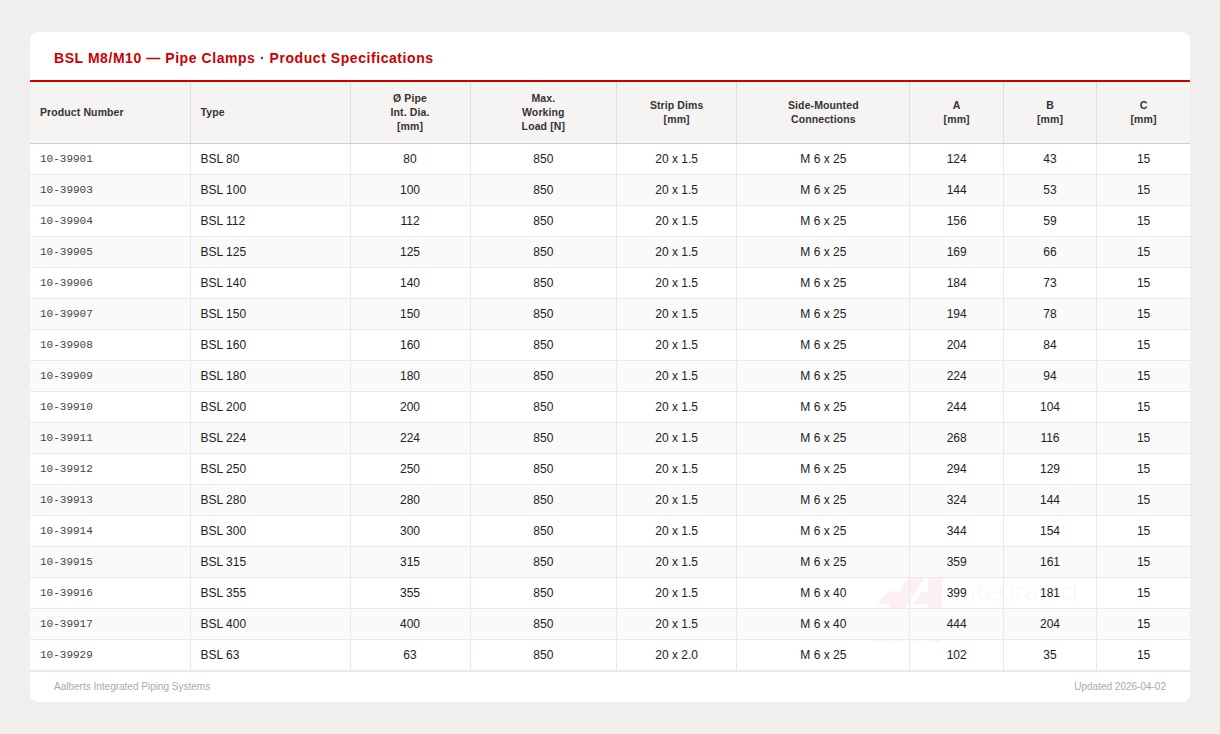Select the 20 x 2.0 strip dimension cell
Image resolution: width=1220 pixels, height=734 pixels.
pyautogui.click(x=676, y=655)
